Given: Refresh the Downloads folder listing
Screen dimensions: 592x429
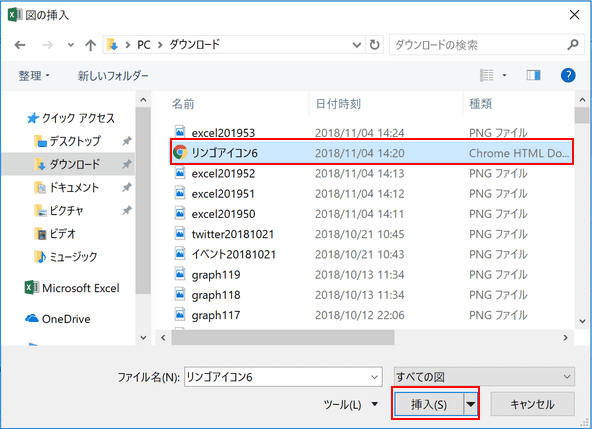Looking at the screenshot, I should (374, 45).
